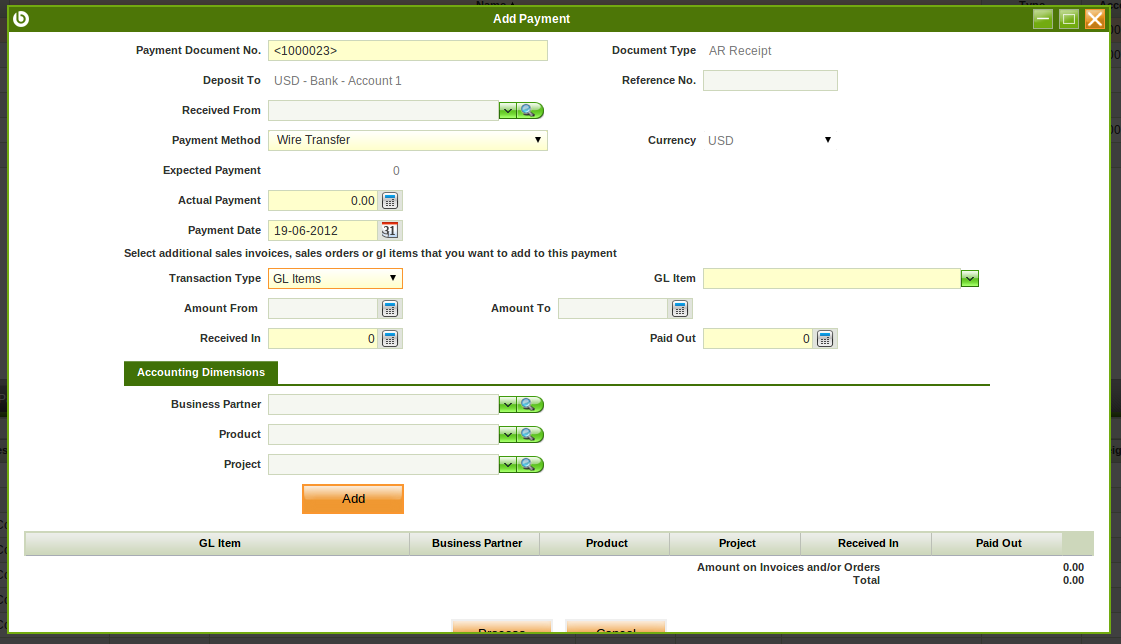Image resolution: width=1121 pixels, height=644 pixels.
Task: Open the Payment Date calendar picker
Action: click(390, 231)
